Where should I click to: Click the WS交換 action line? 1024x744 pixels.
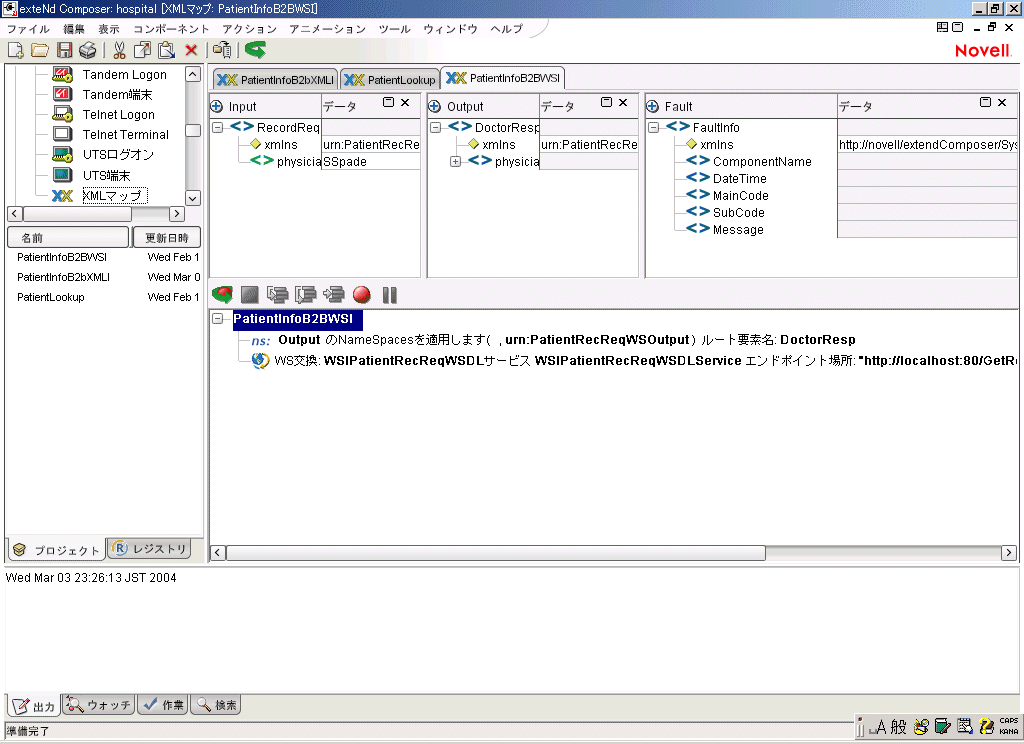point(633,361)
